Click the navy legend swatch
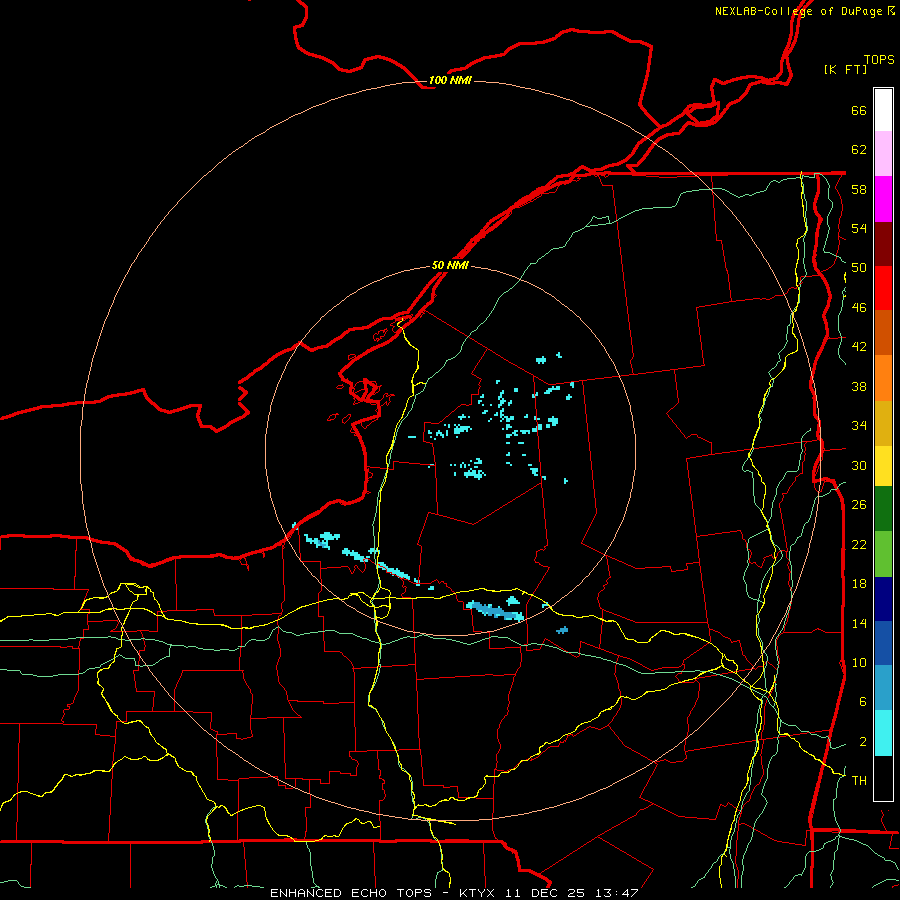 pos(883,599)
